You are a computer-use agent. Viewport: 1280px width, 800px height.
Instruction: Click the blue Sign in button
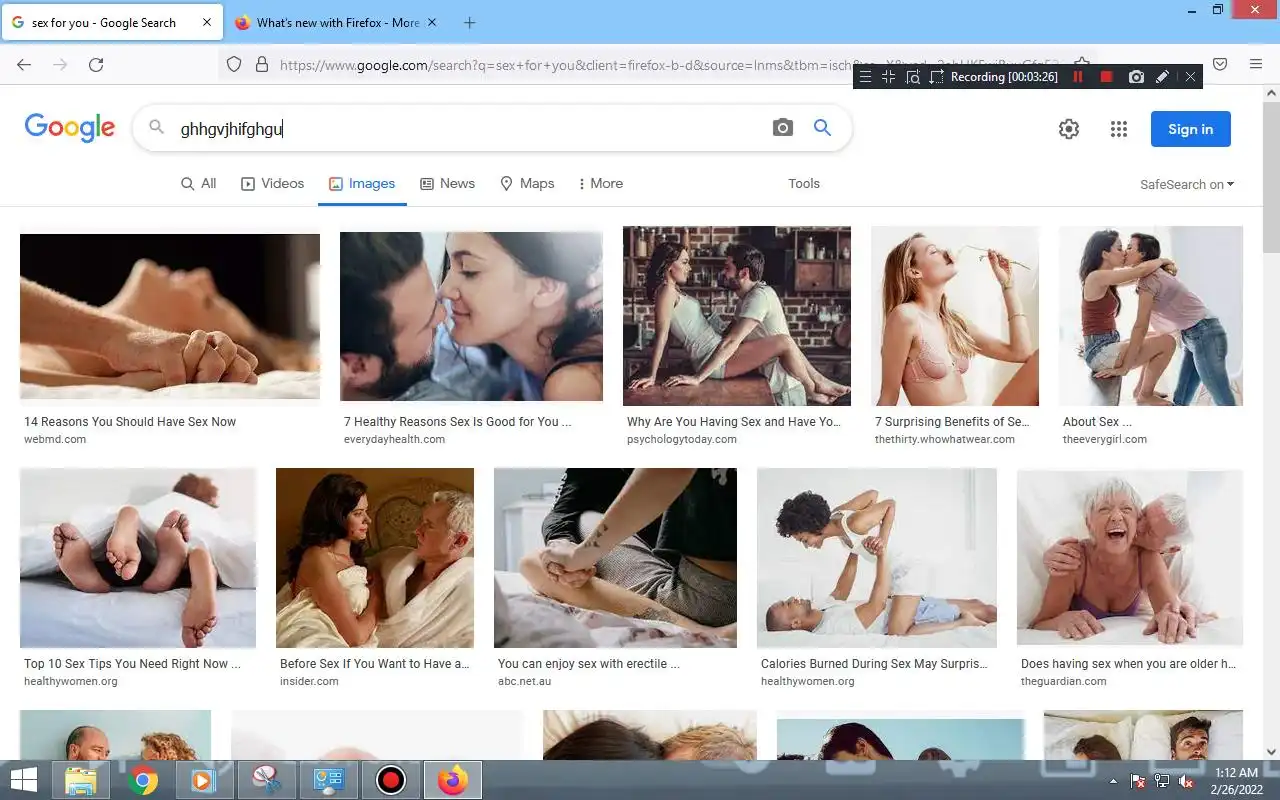click(1190, 129)
